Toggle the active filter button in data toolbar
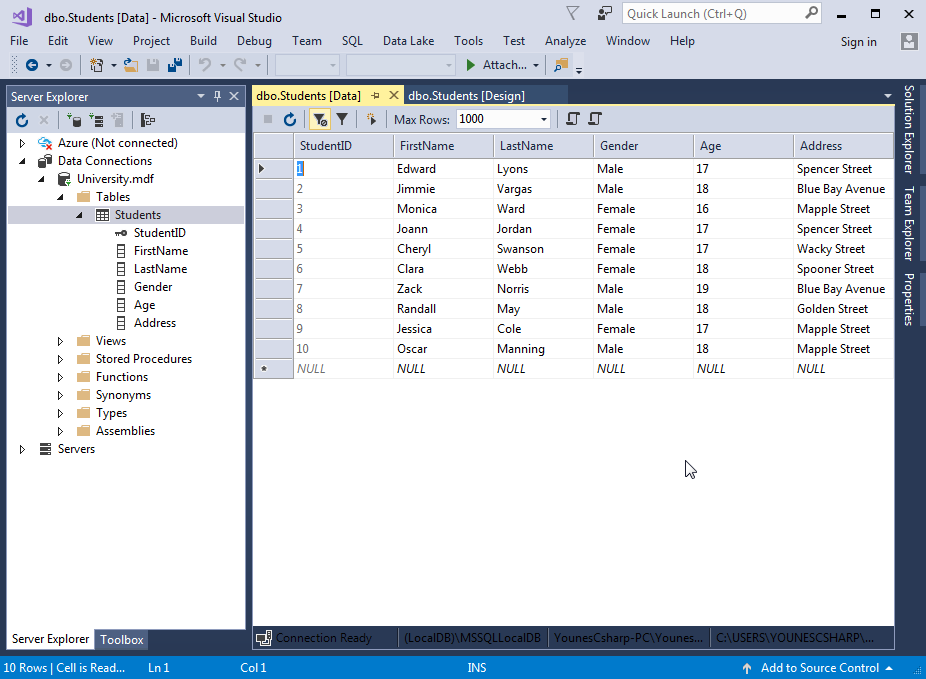Viewport: 926px width, 679px height. pos(319,119)
